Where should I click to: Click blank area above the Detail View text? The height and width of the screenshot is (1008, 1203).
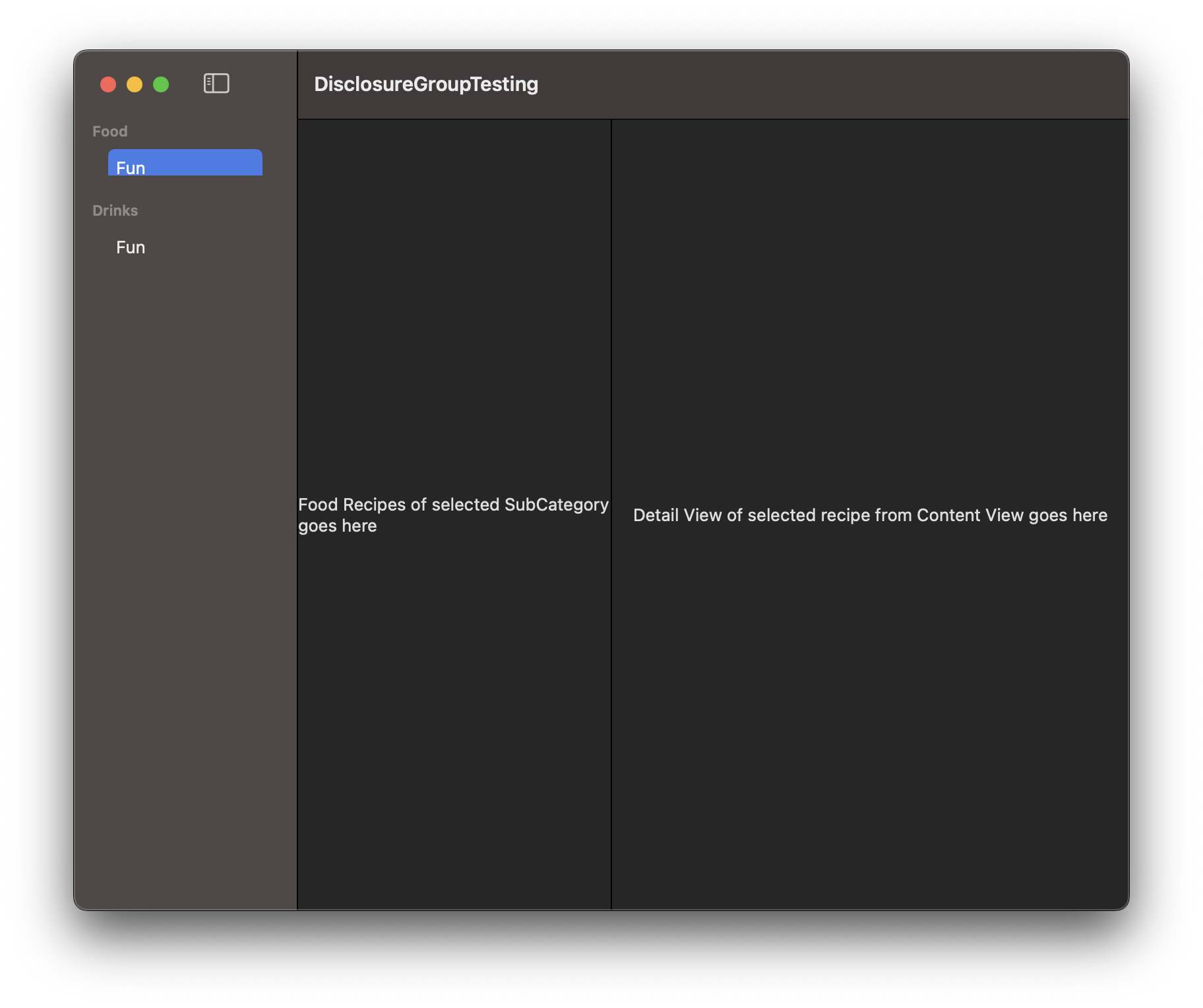tap(870, 297)
